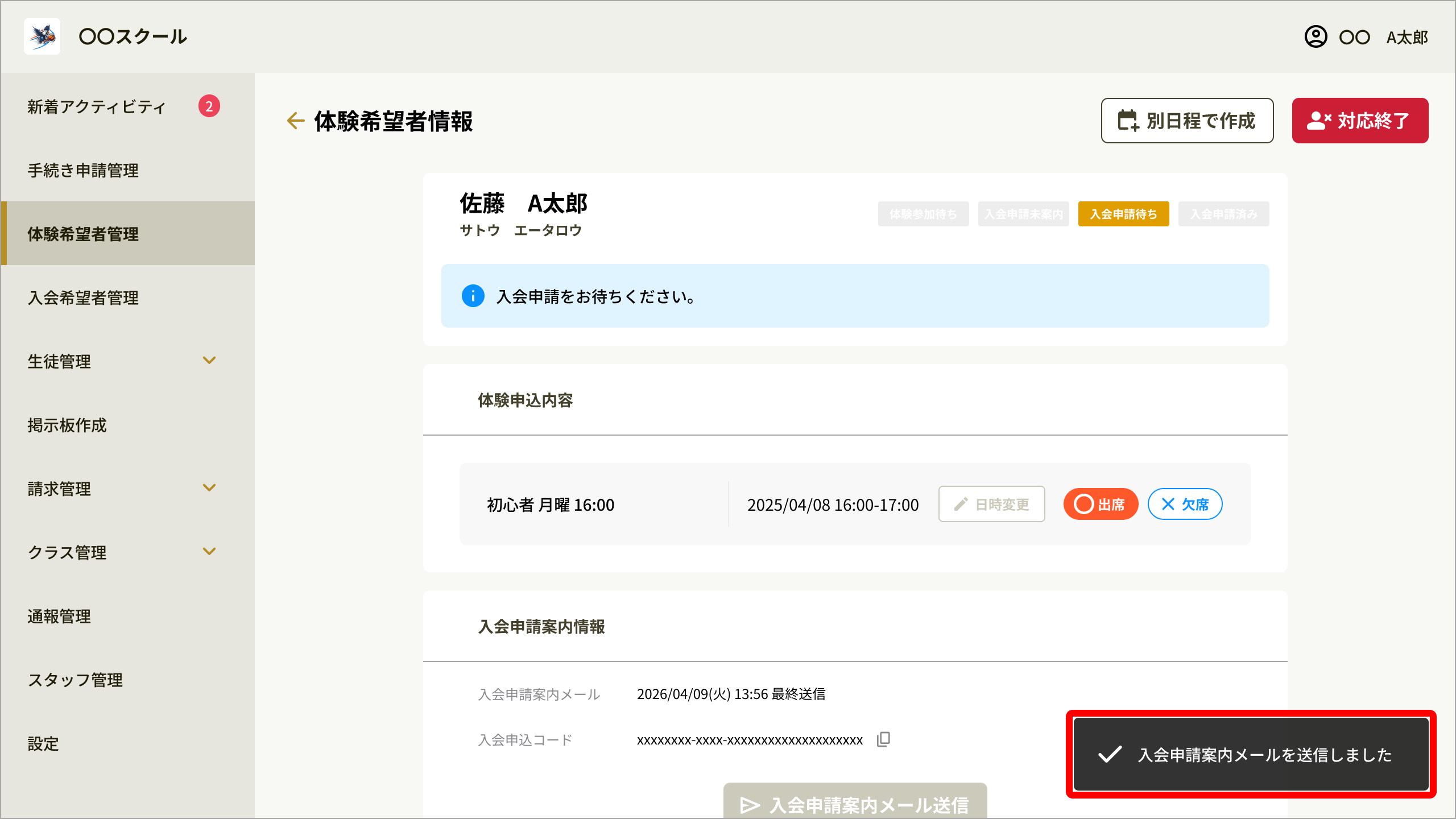This screenshot has height=819, width=1456.
Task: Click the school logo icon
Action: (x=42, y=36)
